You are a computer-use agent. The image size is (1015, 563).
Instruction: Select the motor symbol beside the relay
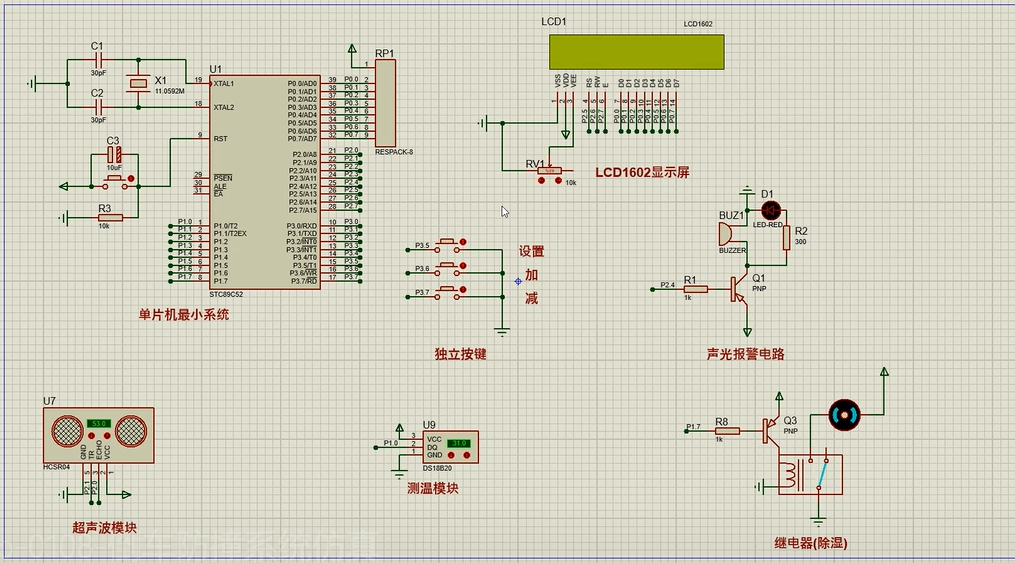844,413
